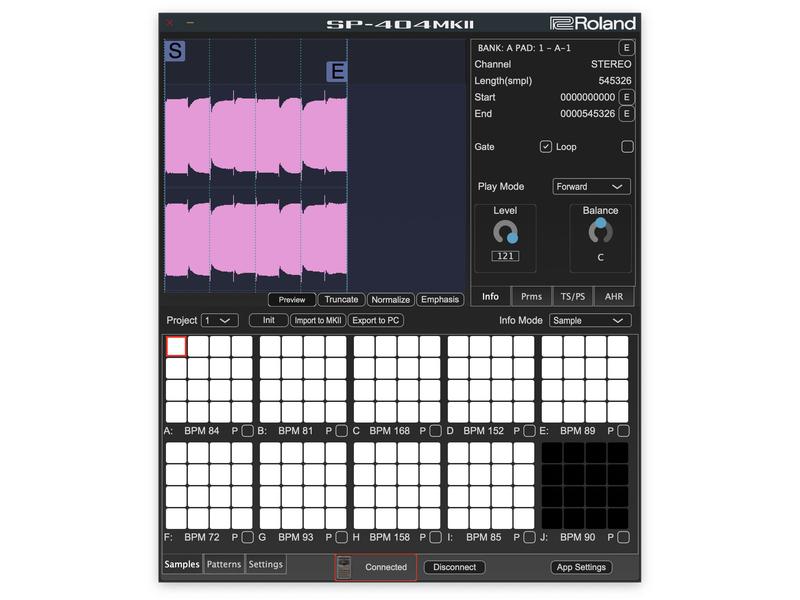This screenshot has height=600, width=800.
Task: Click the Preview button
Action: click(292, 300)
